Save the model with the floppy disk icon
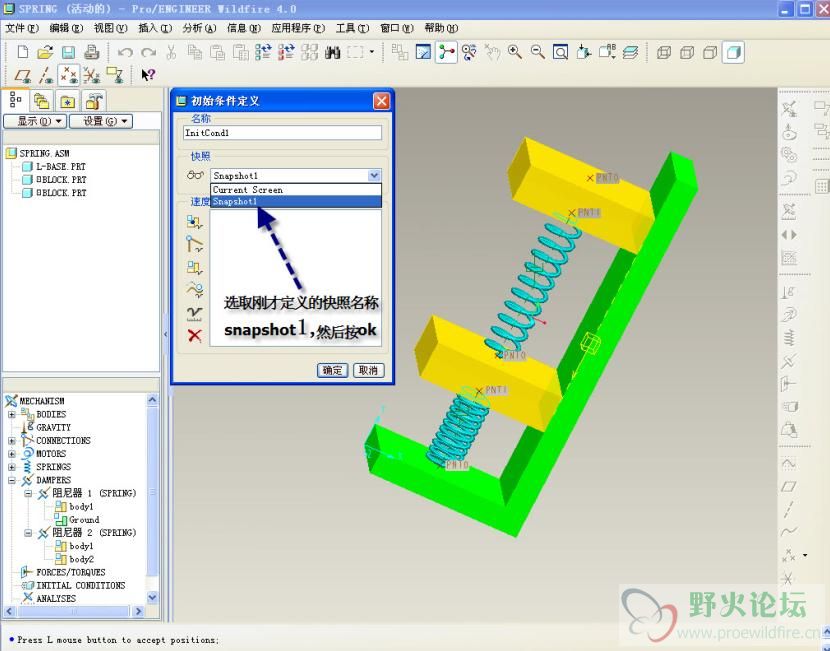Screen dimensions: 830x651 pos(68,52)
